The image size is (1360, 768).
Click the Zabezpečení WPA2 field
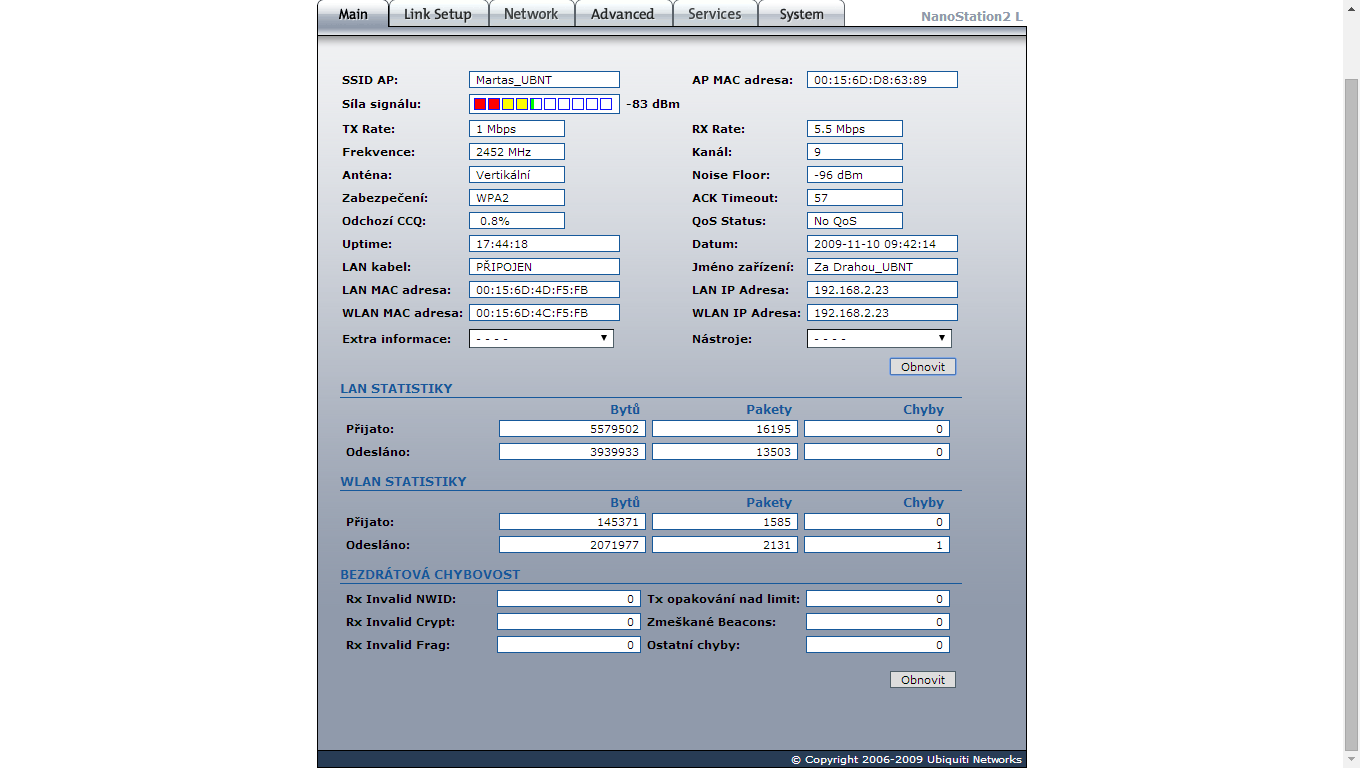tap(517, 198)
